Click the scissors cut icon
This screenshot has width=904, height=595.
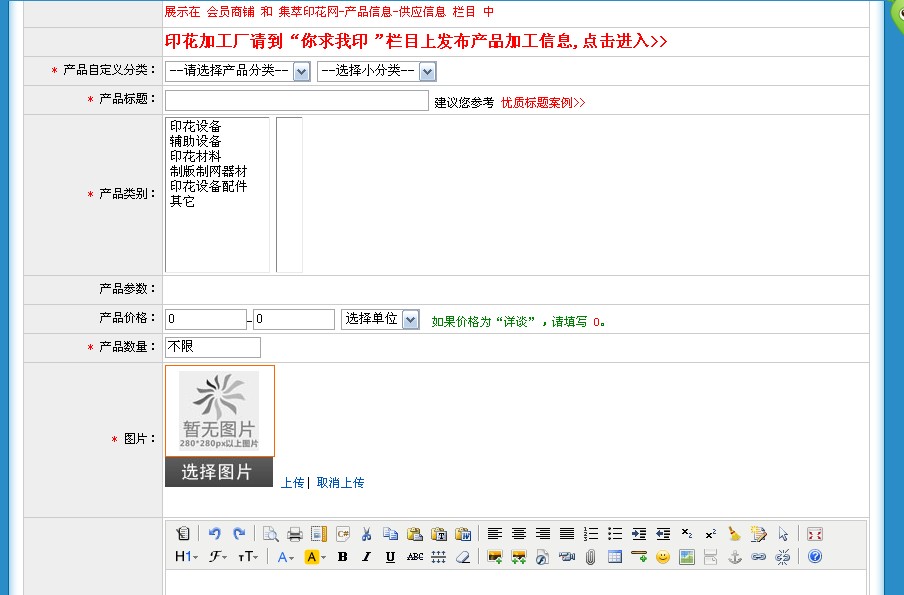tap(367, 534)
